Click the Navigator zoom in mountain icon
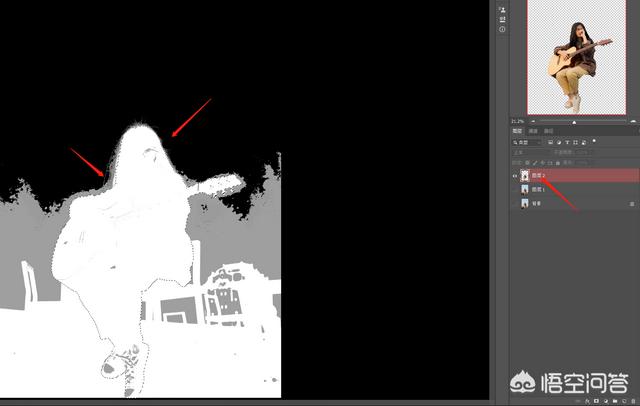Screen dimensions: 640x406 coord(633,121)
